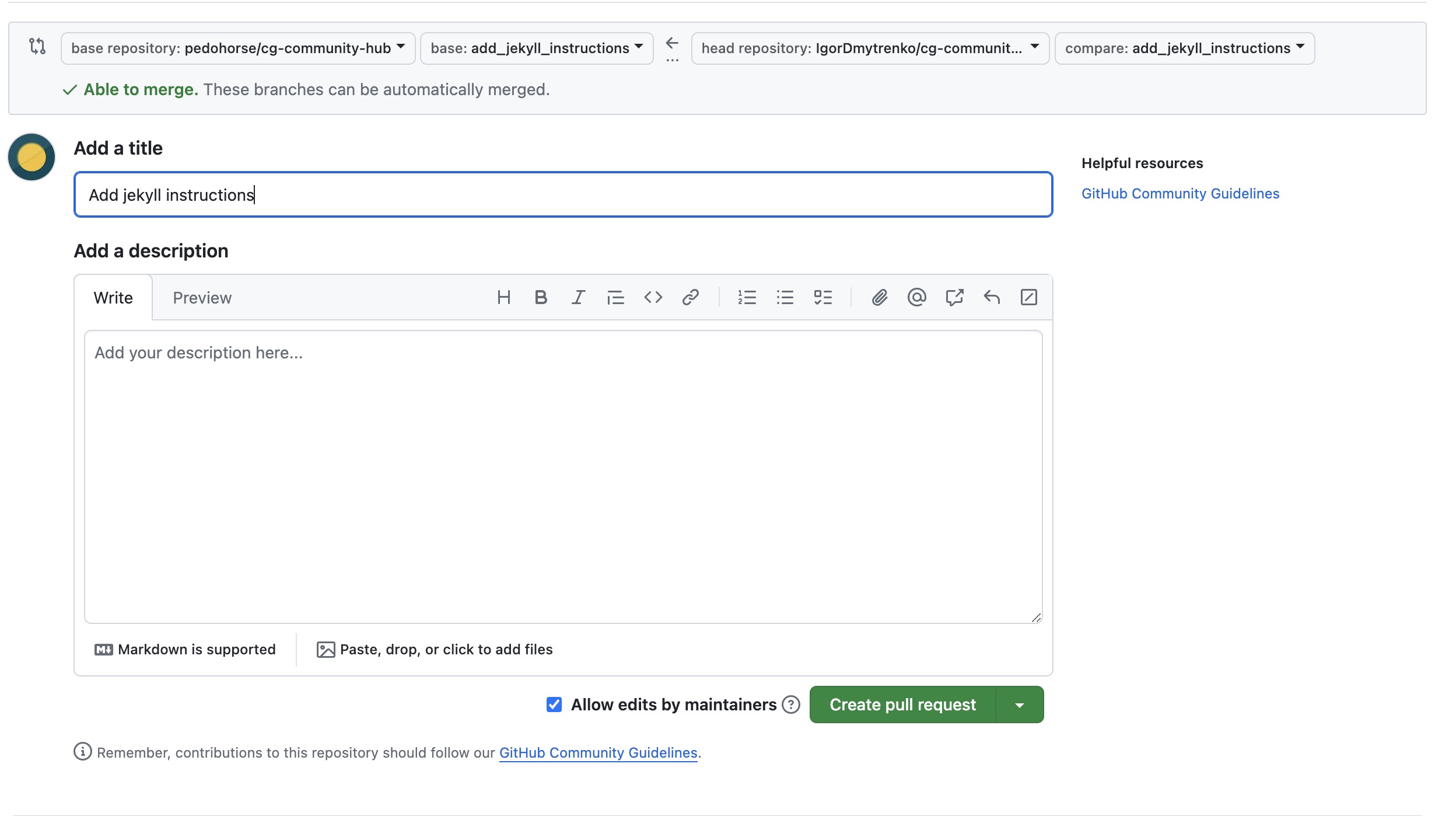The image size is (1456, 816).
Task: Apply italic formatting icon
Action: (x=578, y=298)
